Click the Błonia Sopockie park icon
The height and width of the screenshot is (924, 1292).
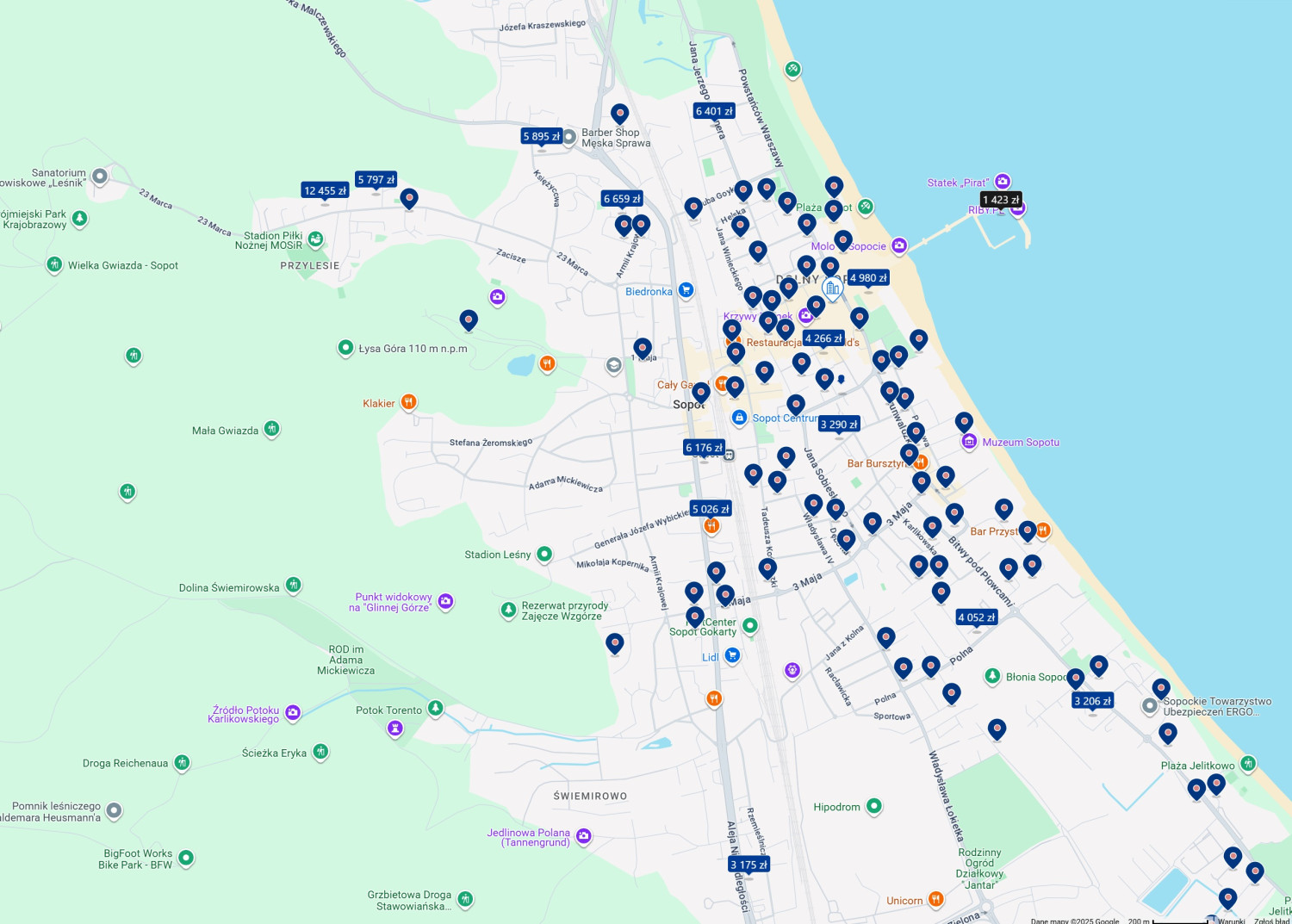pyautogui.click(x=992, y=676)
